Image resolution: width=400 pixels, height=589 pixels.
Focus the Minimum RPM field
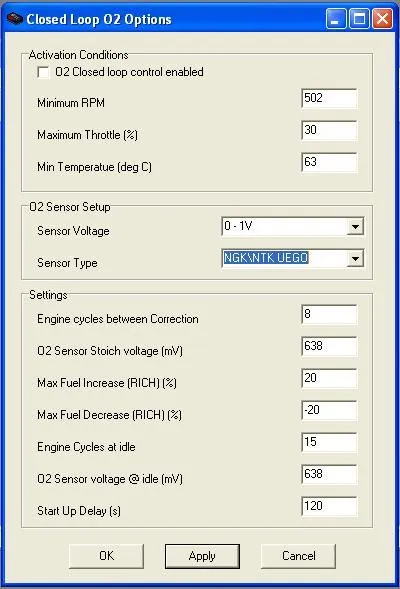[329, 98]
